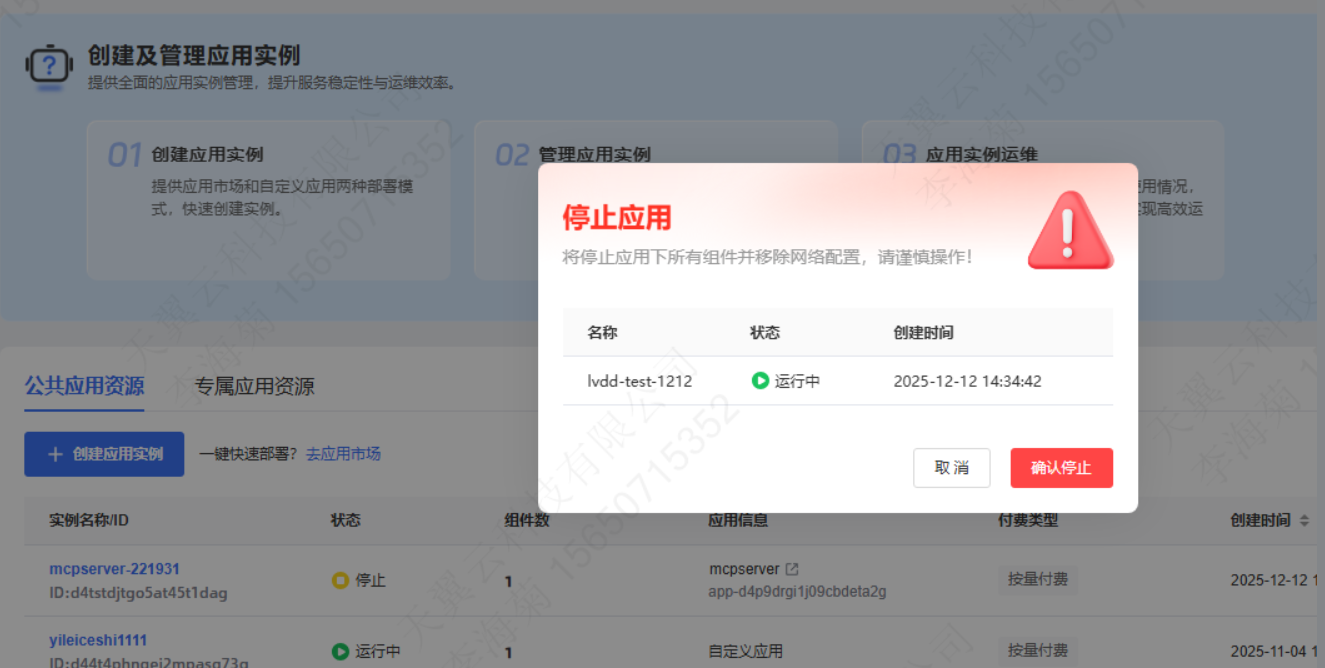The height and width of the screenshot is (668, 1325).
Task: Open the mcpserver-221931 instance link
Action: [x=114, y=569]
